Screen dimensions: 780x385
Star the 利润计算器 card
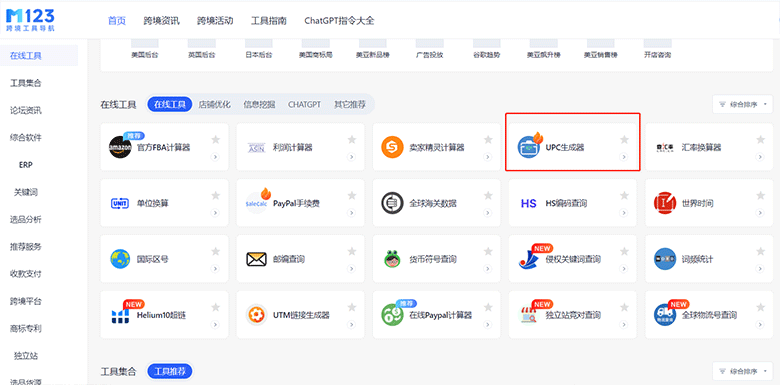[x=352, y=140]
